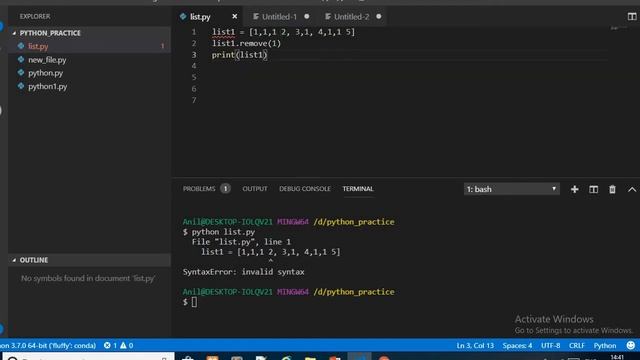Close the list.py editor tab
640x360 pixels.
pyautogui.click(x=234, y=16)
